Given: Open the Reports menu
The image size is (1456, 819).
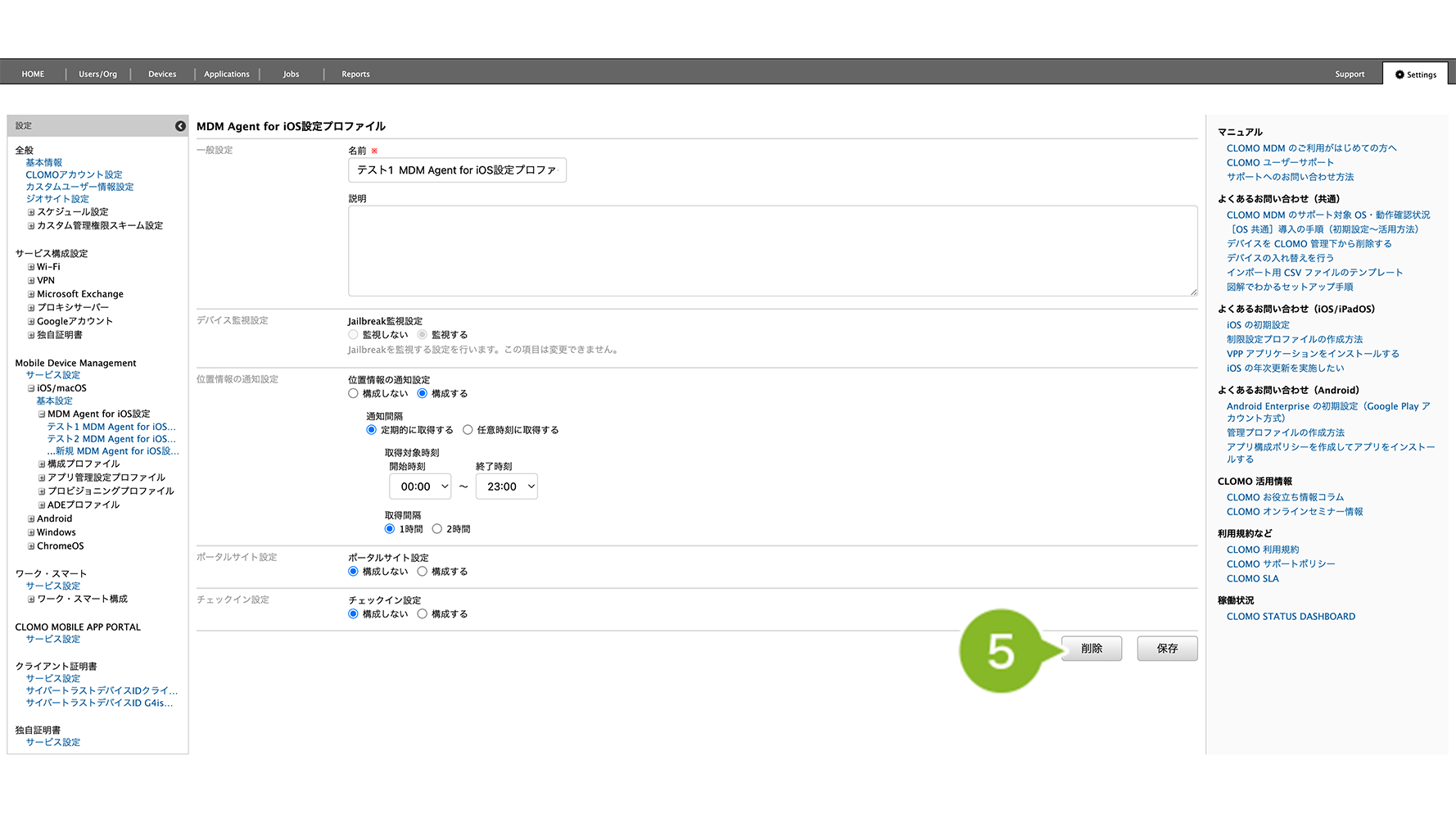Looking at the screenshot, I should click(x=355, y=75).
